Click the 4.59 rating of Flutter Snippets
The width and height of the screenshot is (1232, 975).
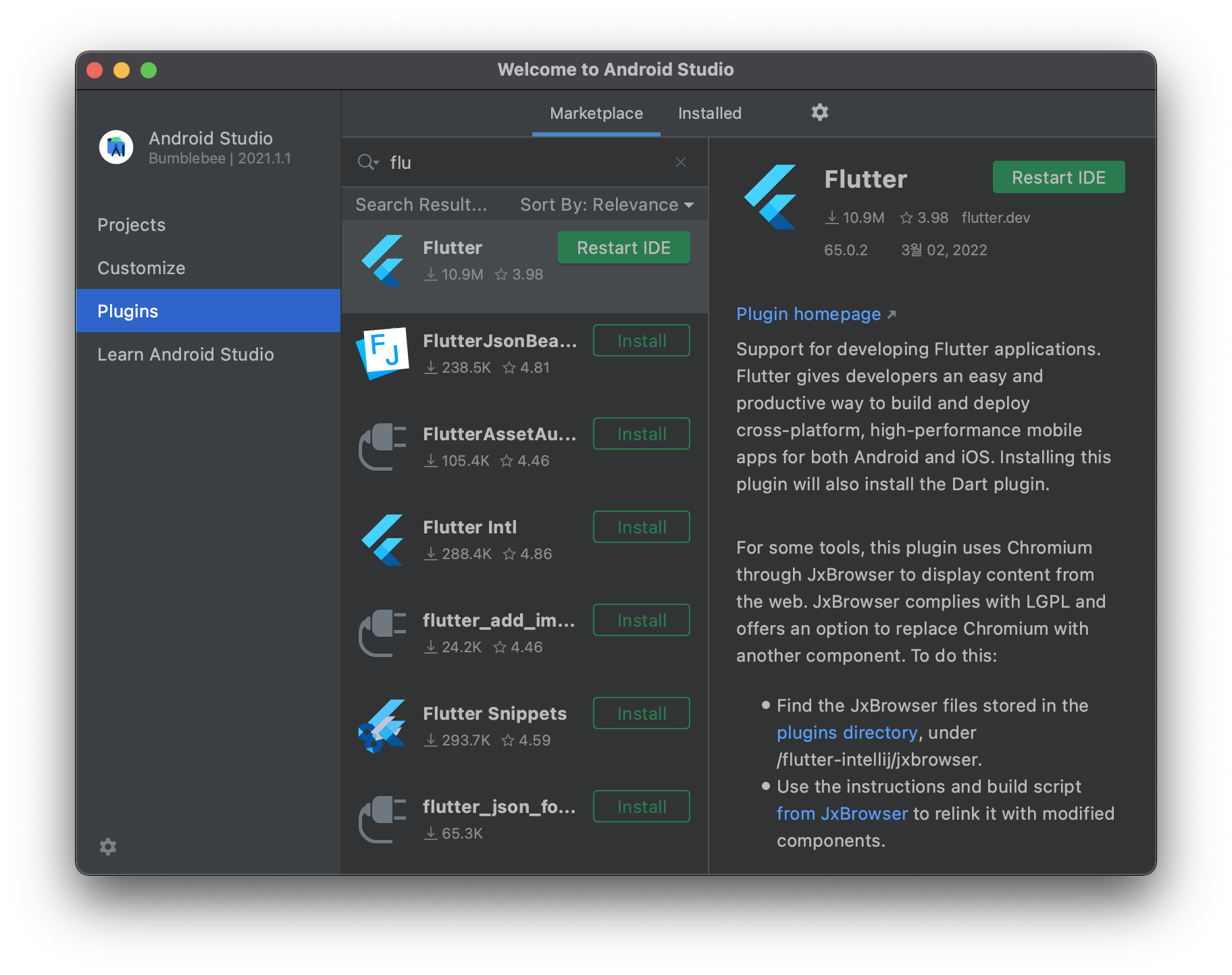[x=526, y=740]
